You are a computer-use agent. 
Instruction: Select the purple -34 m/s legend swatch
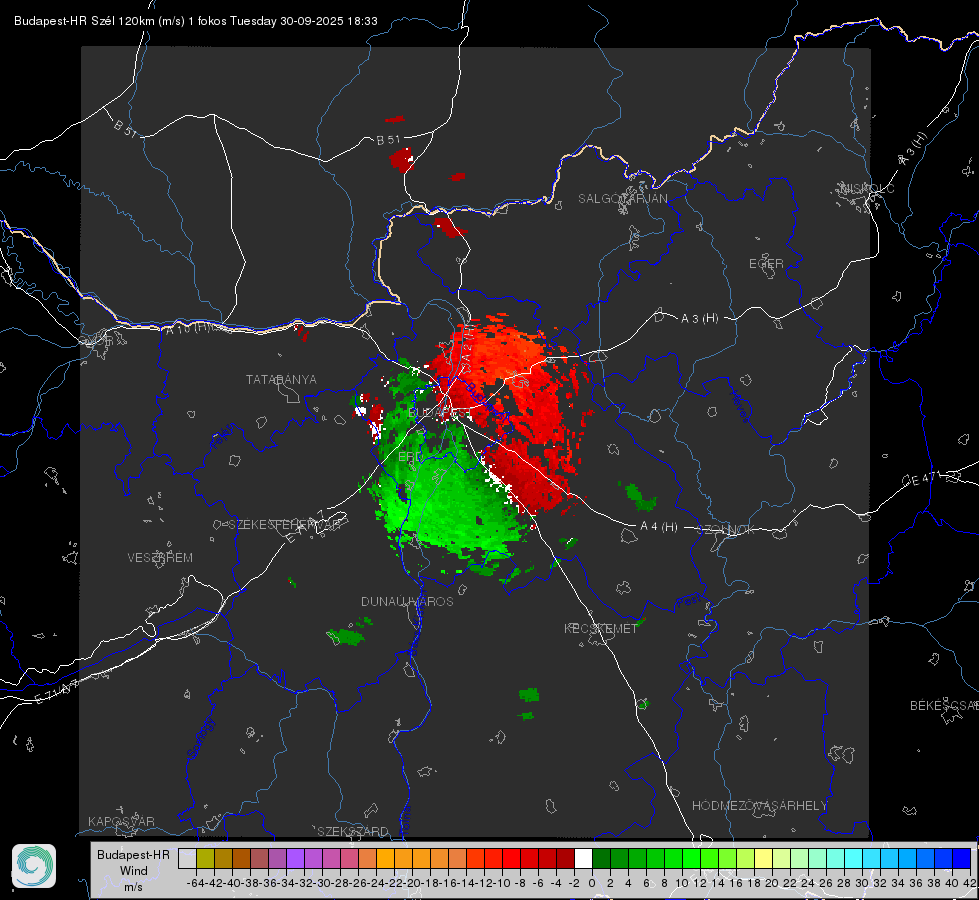pos(295,858)
